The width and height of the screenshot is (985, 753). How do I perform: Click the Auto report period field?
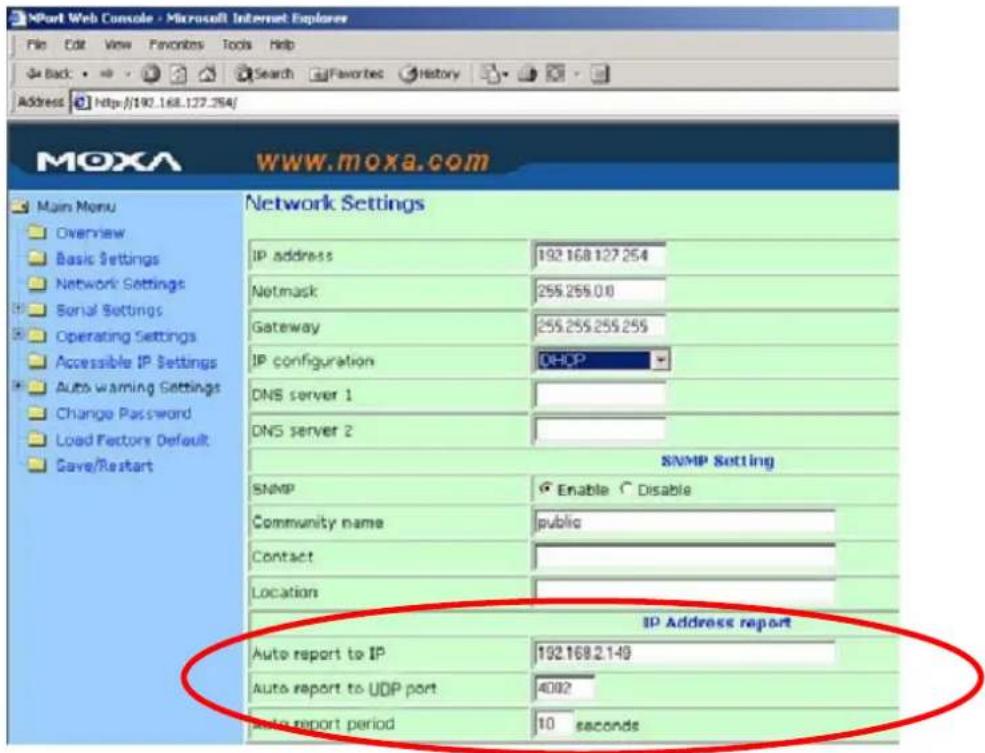(x=553, y=724)
